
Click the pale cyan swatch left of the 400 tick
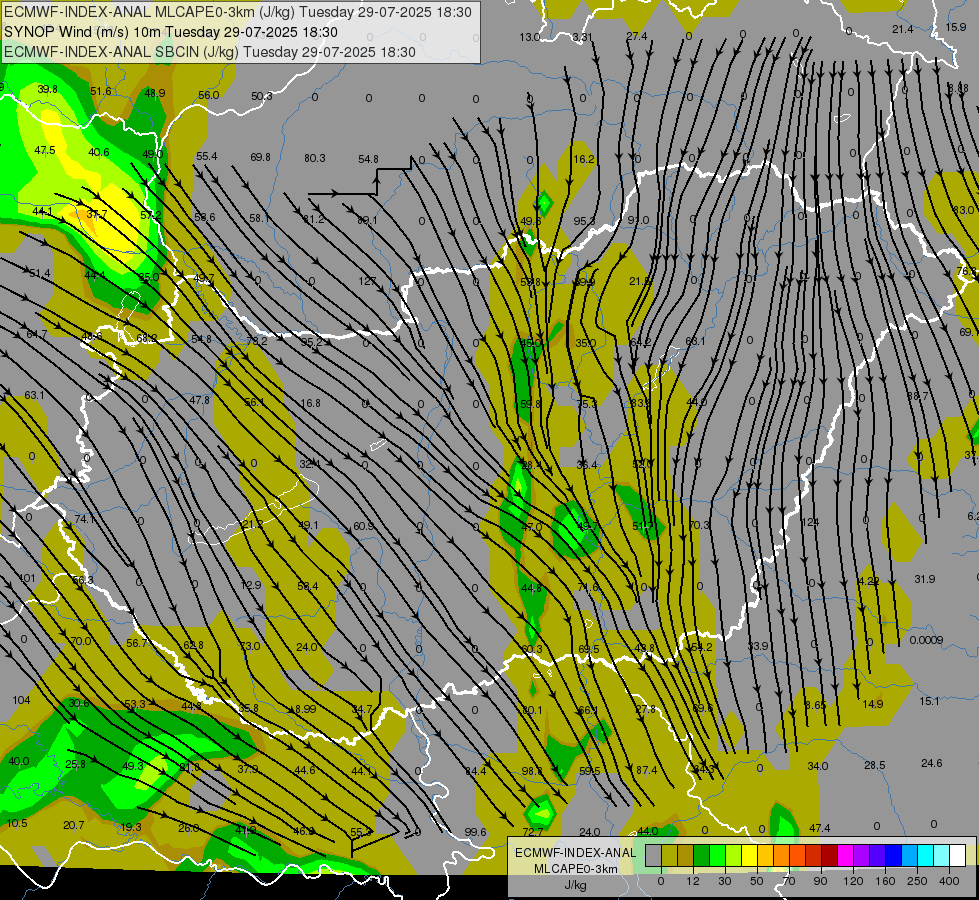pos(942,855)
